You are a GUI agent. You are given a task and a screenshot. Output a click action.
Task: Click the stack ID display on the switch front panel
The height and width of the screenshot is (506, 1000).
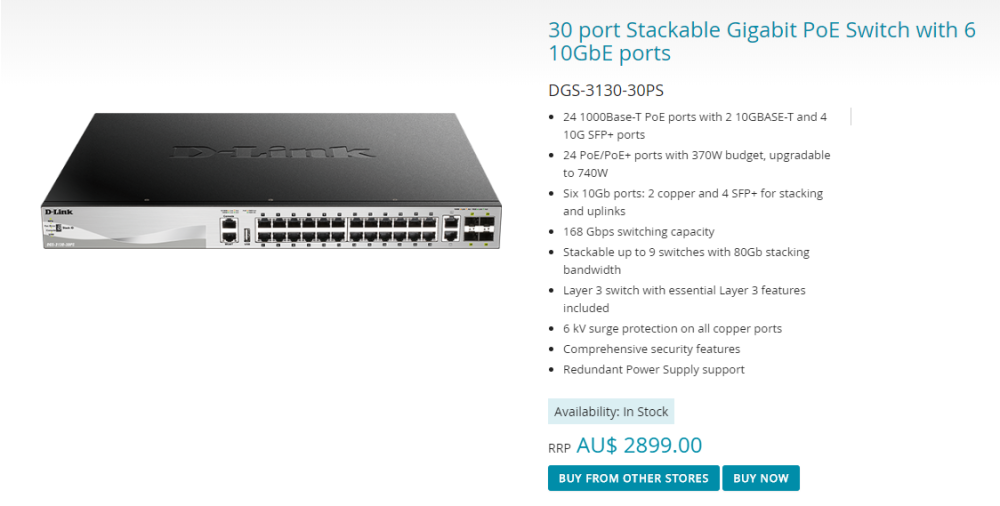tap(58, 228)
